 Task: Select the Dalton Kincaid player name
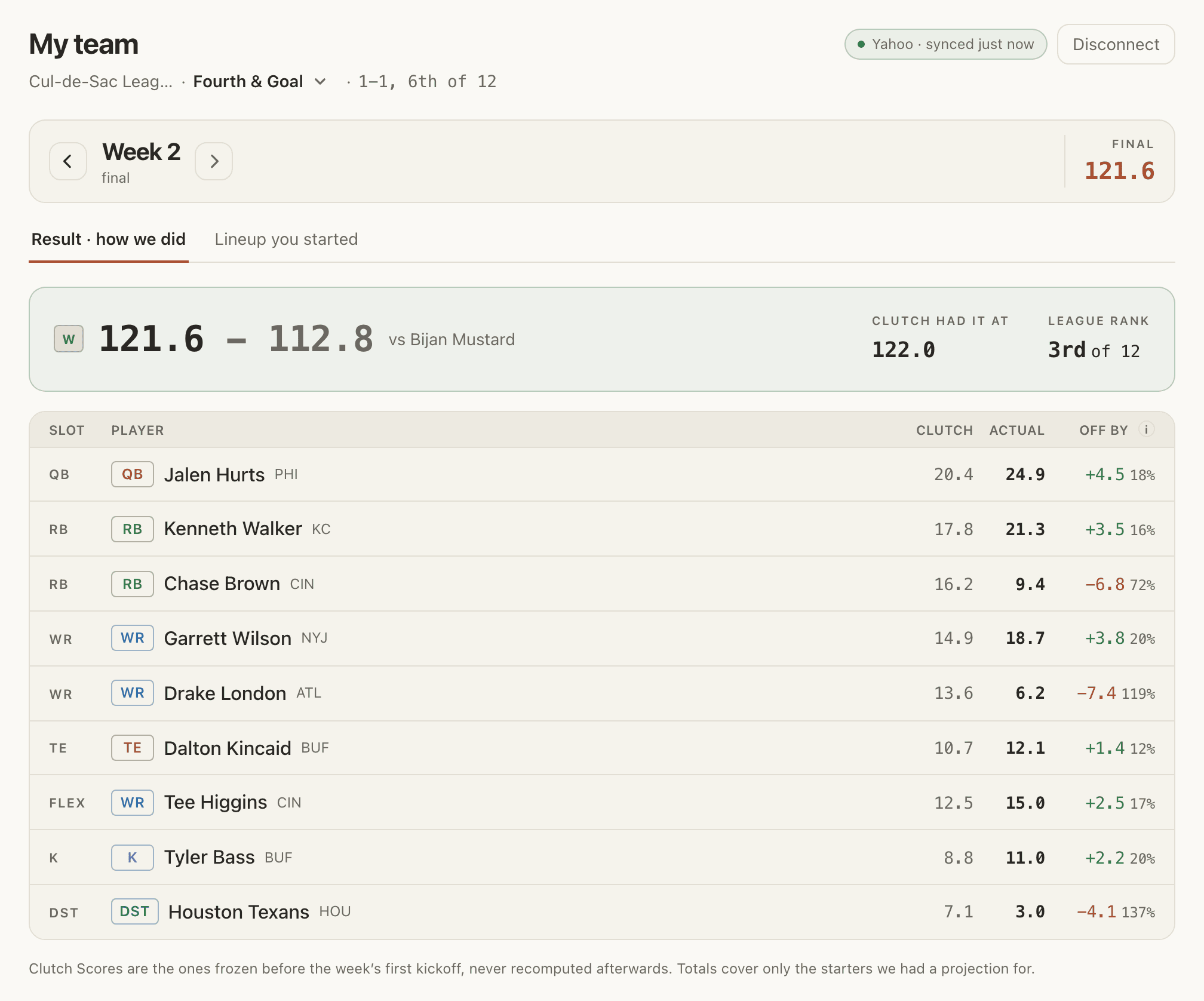tap(228, 748)
